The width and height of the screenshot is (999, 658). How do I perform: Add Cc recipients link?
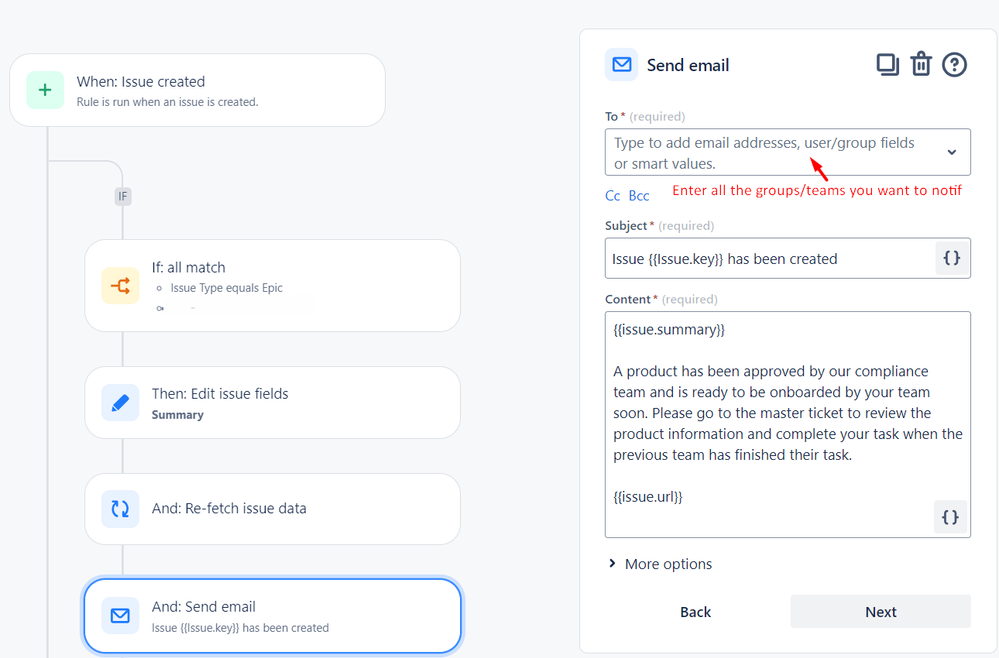pos(613,196)
